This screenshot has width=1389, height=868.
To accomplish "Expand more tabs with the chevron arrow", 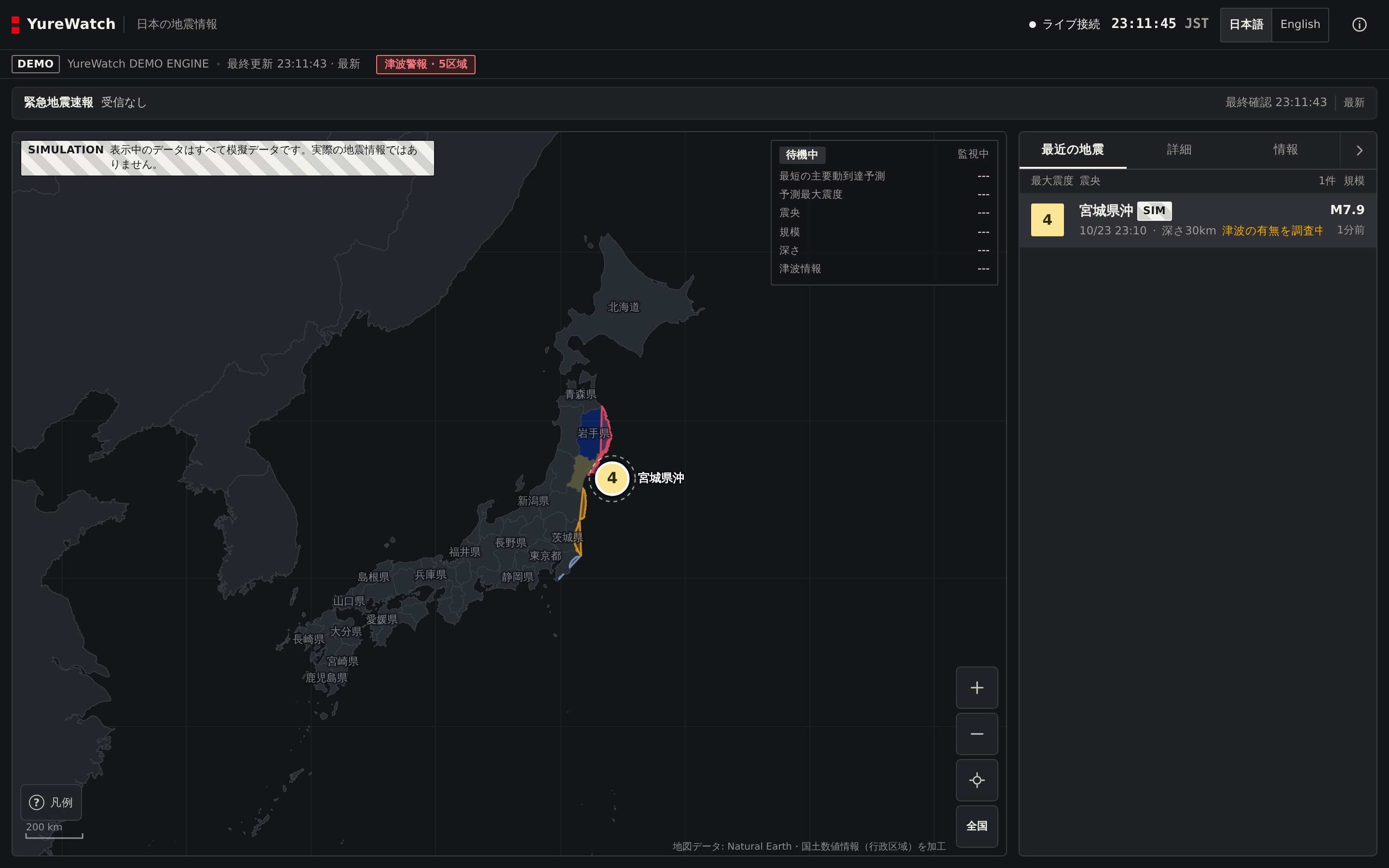I will coord(1359,150).
